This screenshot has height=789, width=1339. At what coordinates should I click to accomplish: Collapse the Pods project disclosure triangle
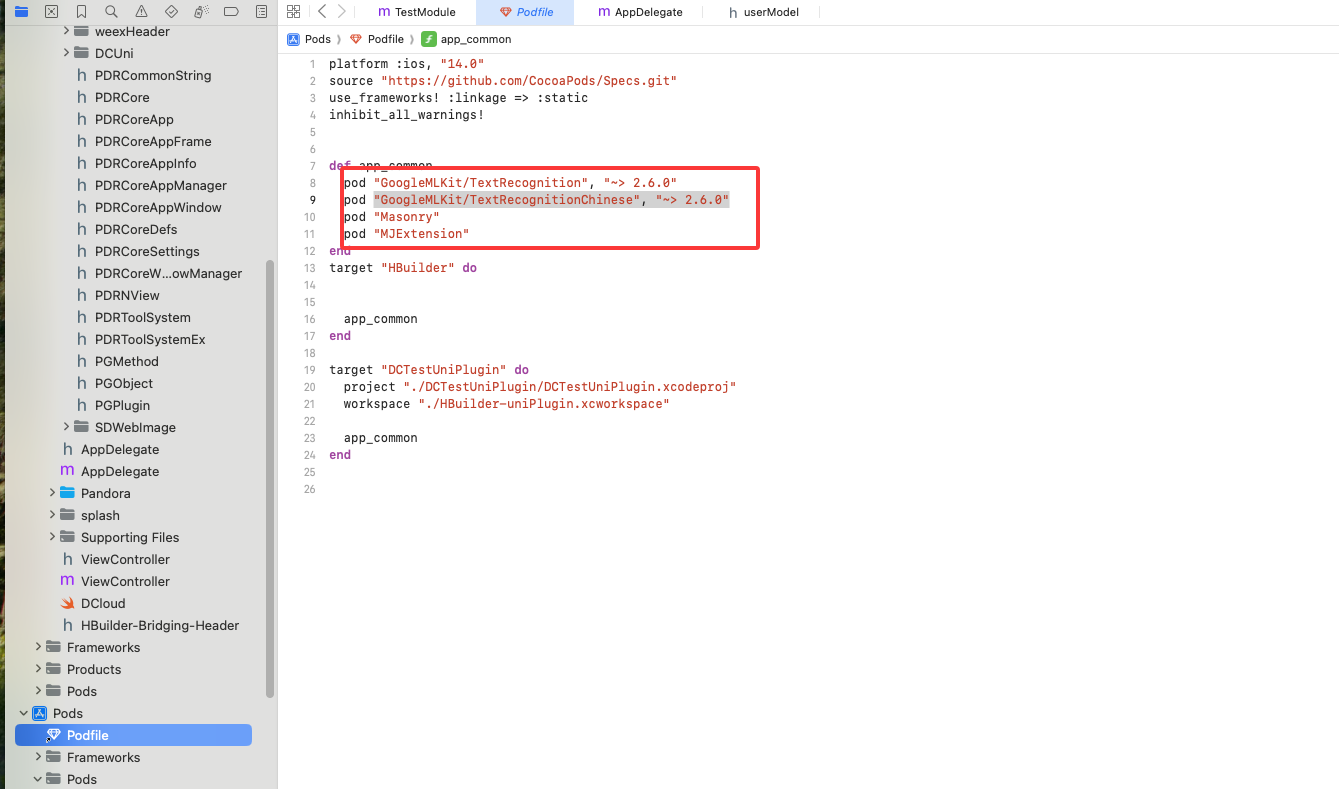pyautogui.click(x=24, y=713)
